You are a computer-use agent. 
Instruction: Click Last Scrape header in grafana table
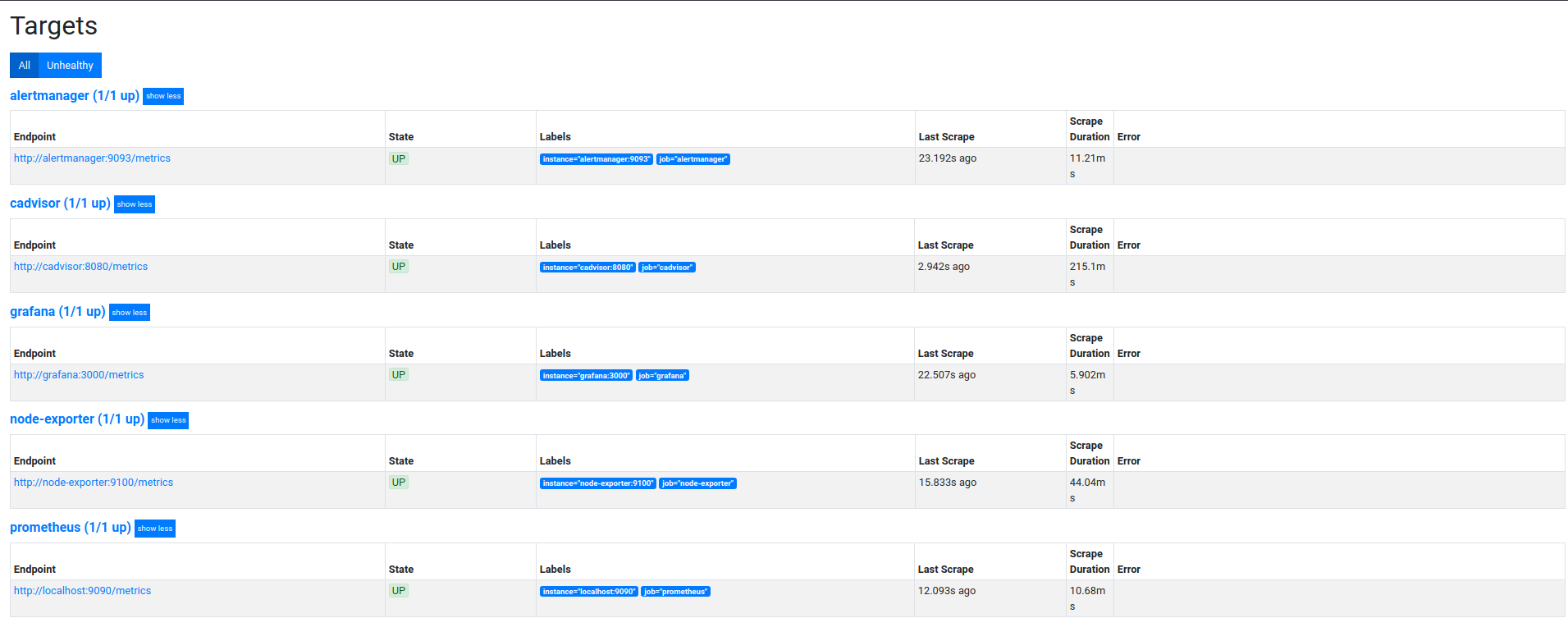(946, 354)
